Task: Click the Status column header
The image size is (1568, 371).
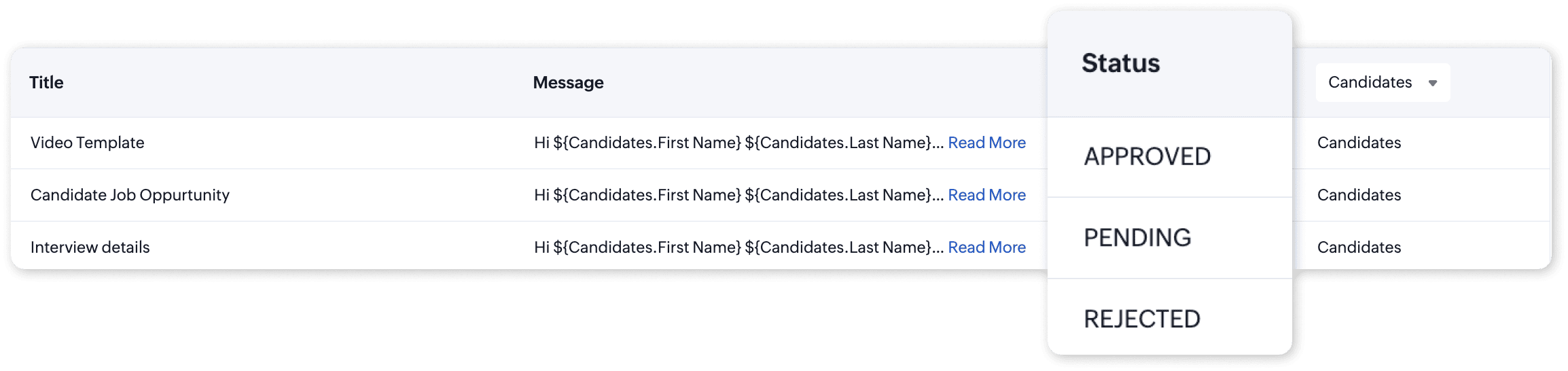Action: pos(1121,63)
